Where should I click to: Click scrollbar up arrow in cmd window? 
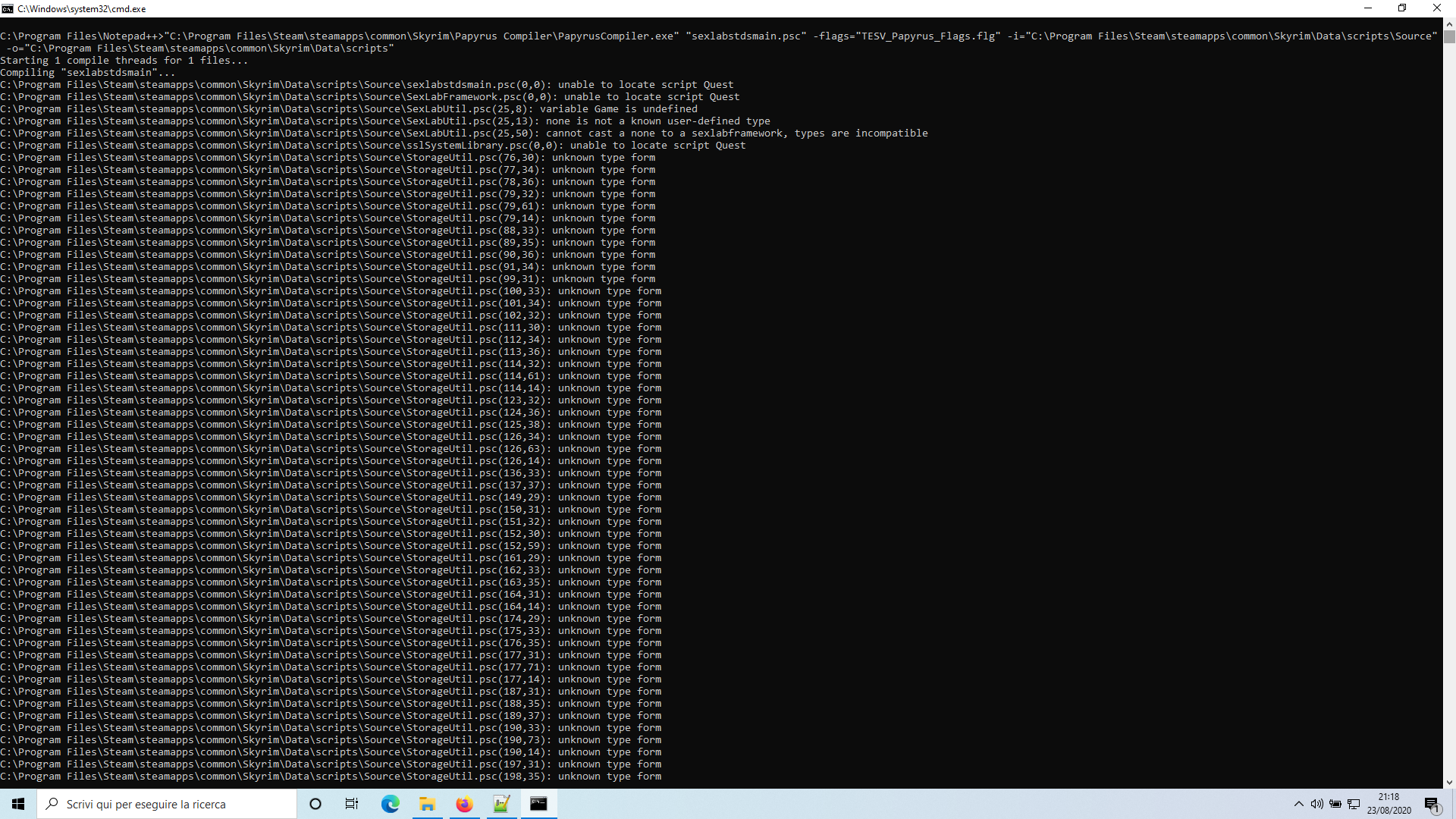(1449, 24)
